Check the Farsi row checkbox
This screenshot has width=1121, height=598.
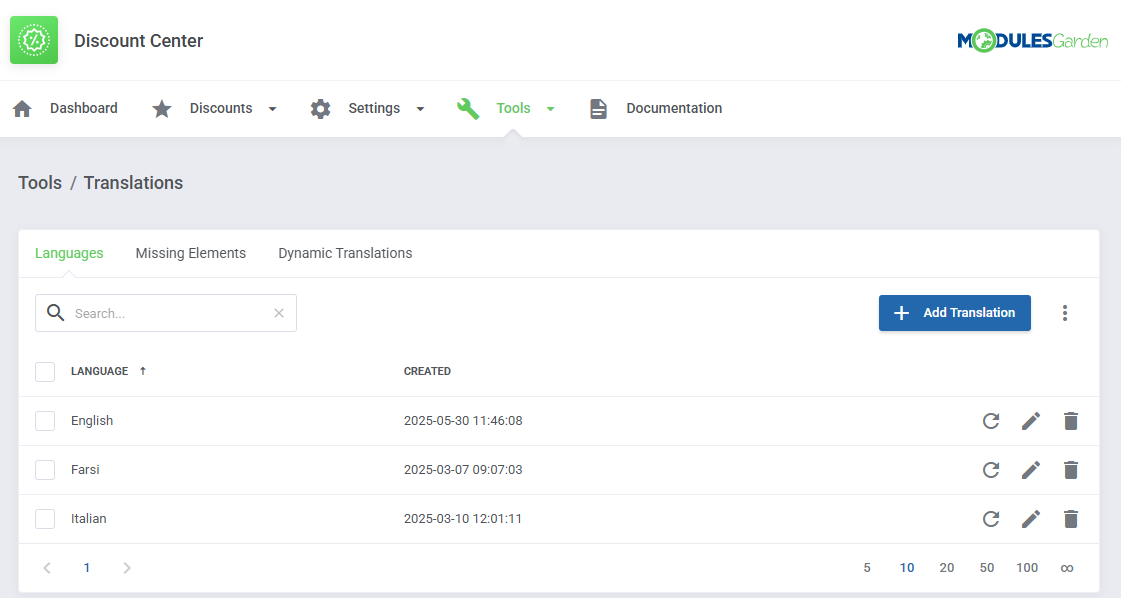point(45,470)
